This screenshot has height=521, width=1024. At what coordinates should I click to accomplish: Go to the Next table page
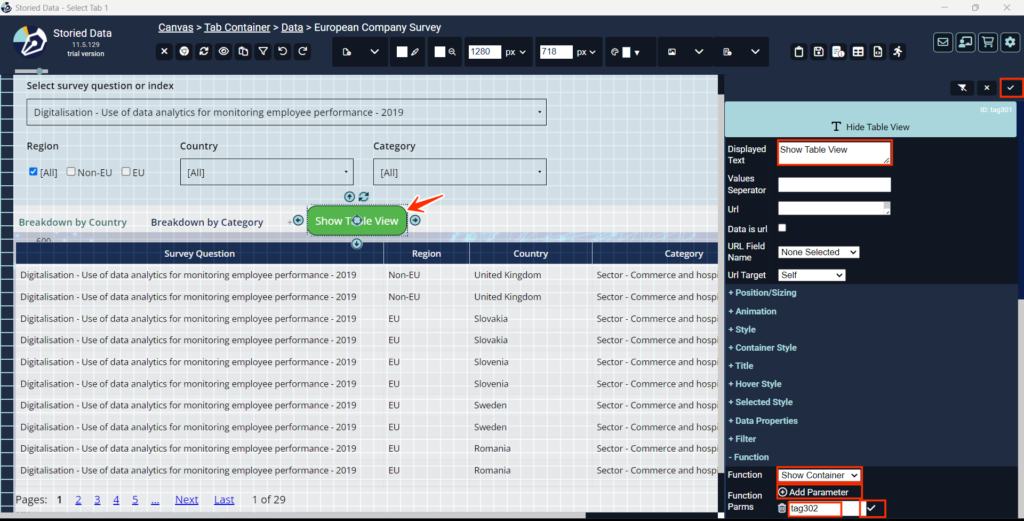186,499
